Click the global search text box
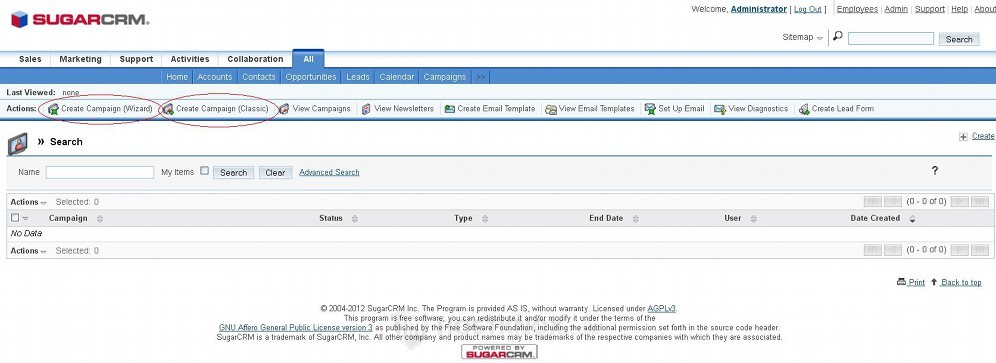 pos(891,39)
